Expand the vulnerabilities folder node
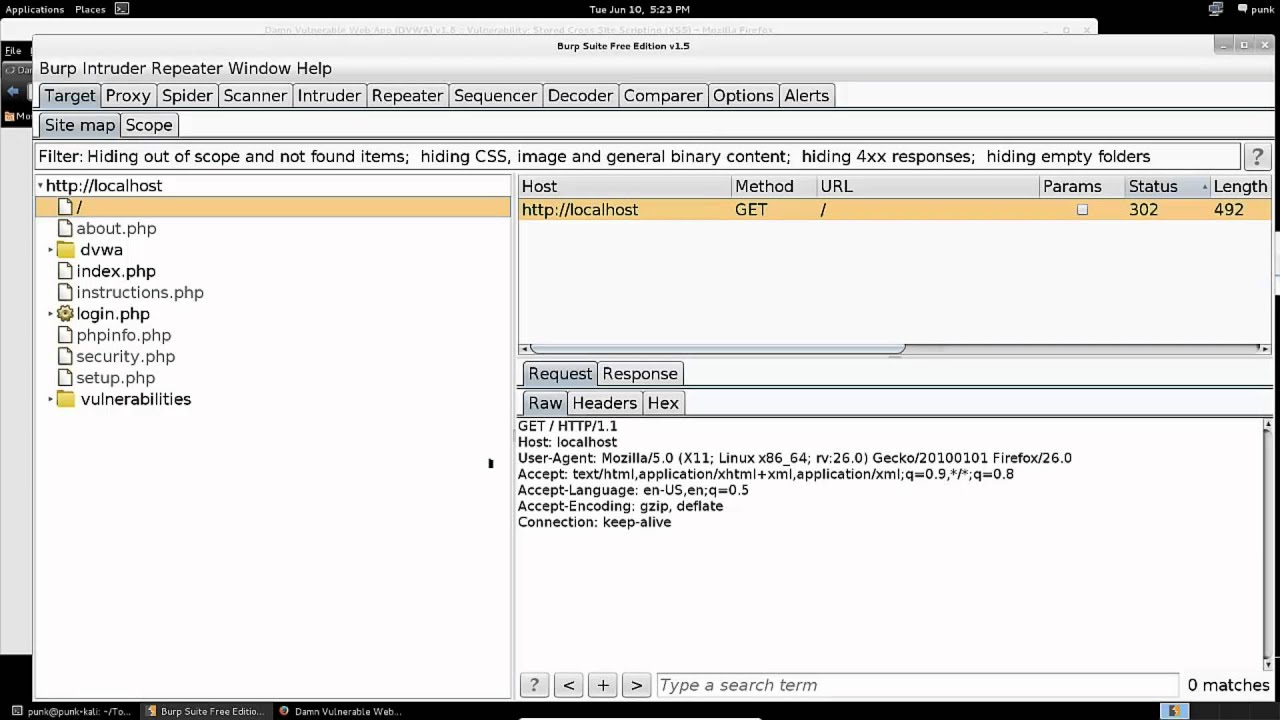 point(51,399)
